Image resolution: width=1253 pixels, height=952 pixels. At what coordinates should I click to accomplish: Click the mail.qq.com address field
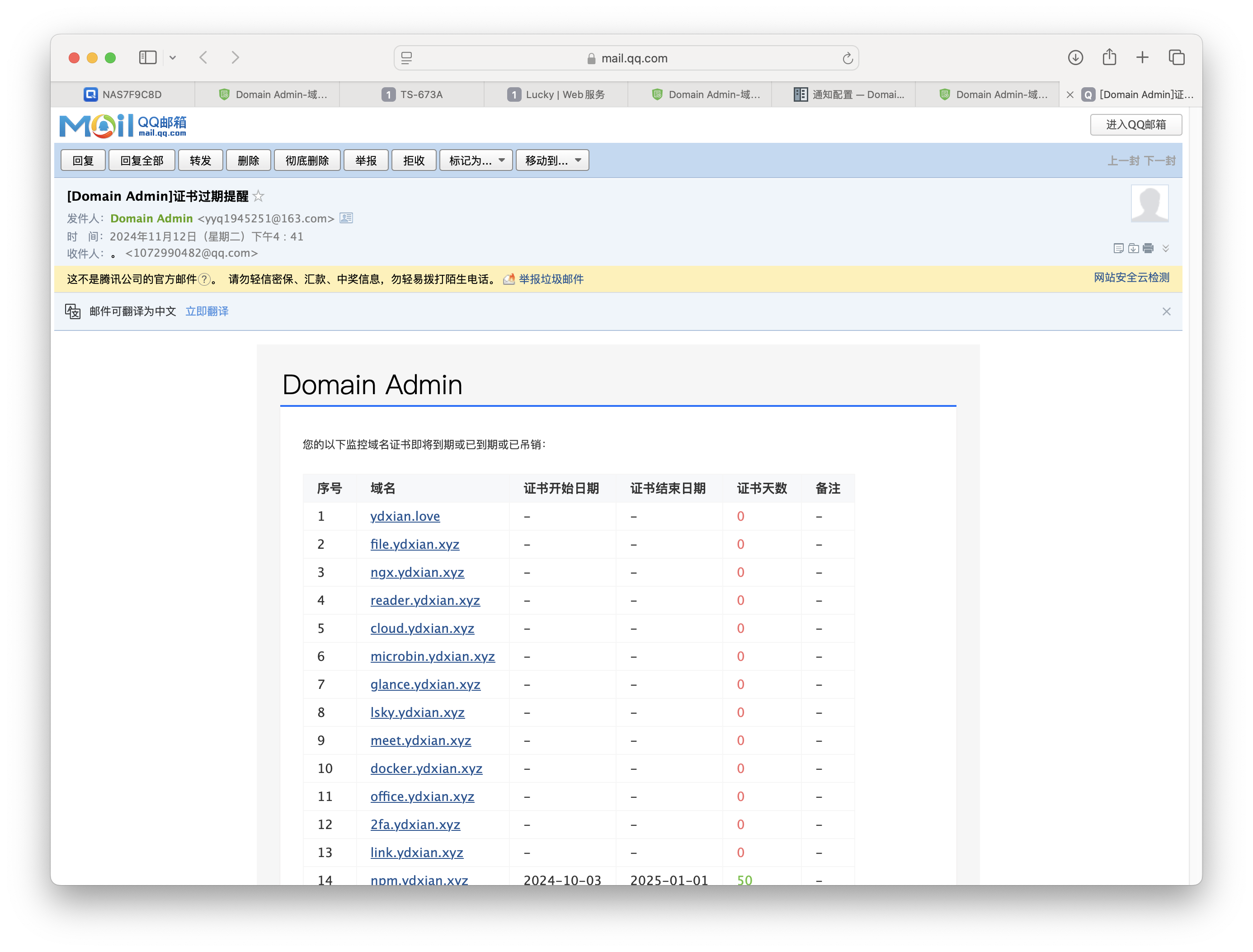tap(626, 58)
